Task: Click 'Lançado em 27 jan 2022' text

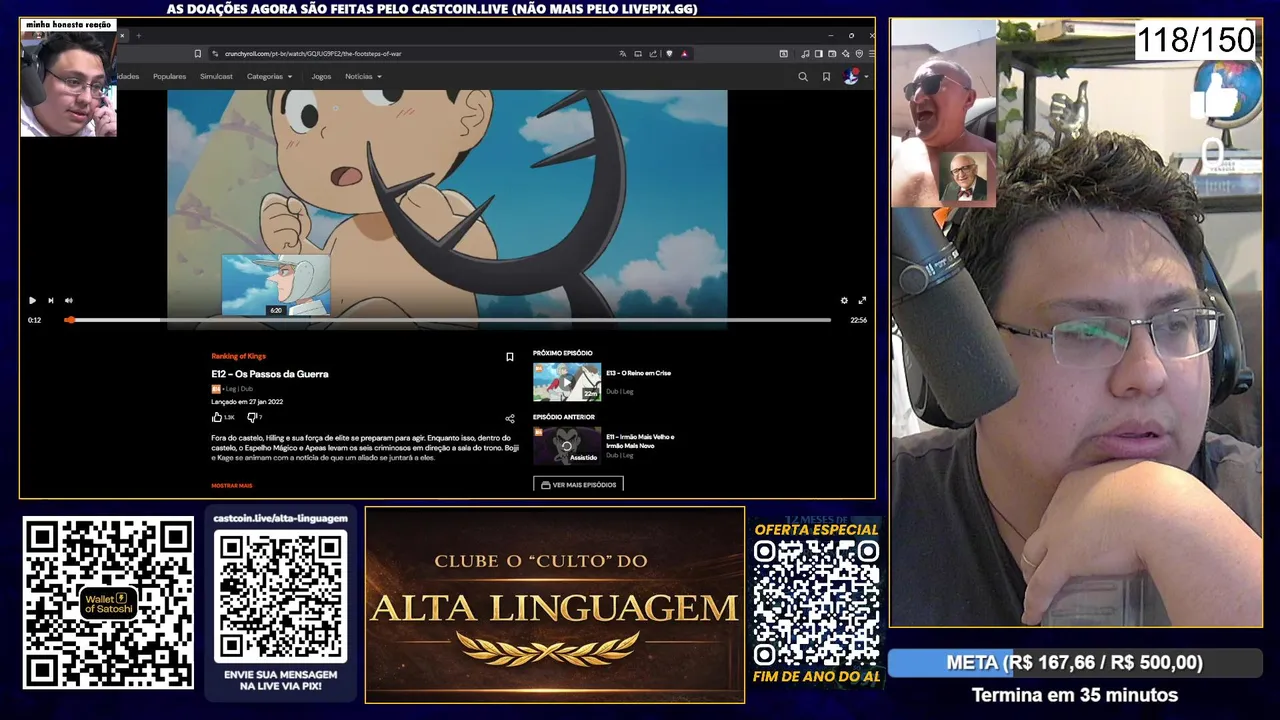Action: coord(247,402)
